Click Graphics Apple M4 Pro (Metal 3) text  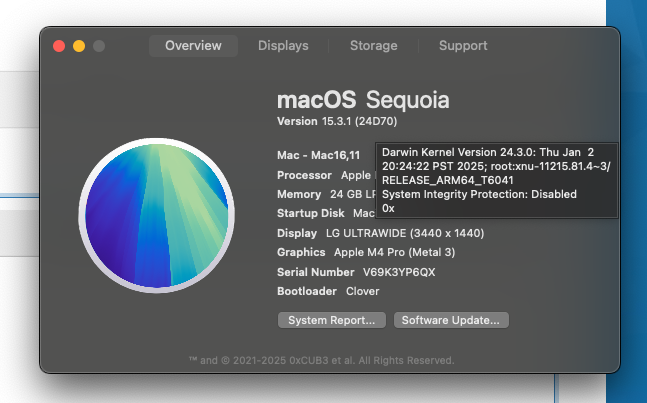tap(366, 252)
